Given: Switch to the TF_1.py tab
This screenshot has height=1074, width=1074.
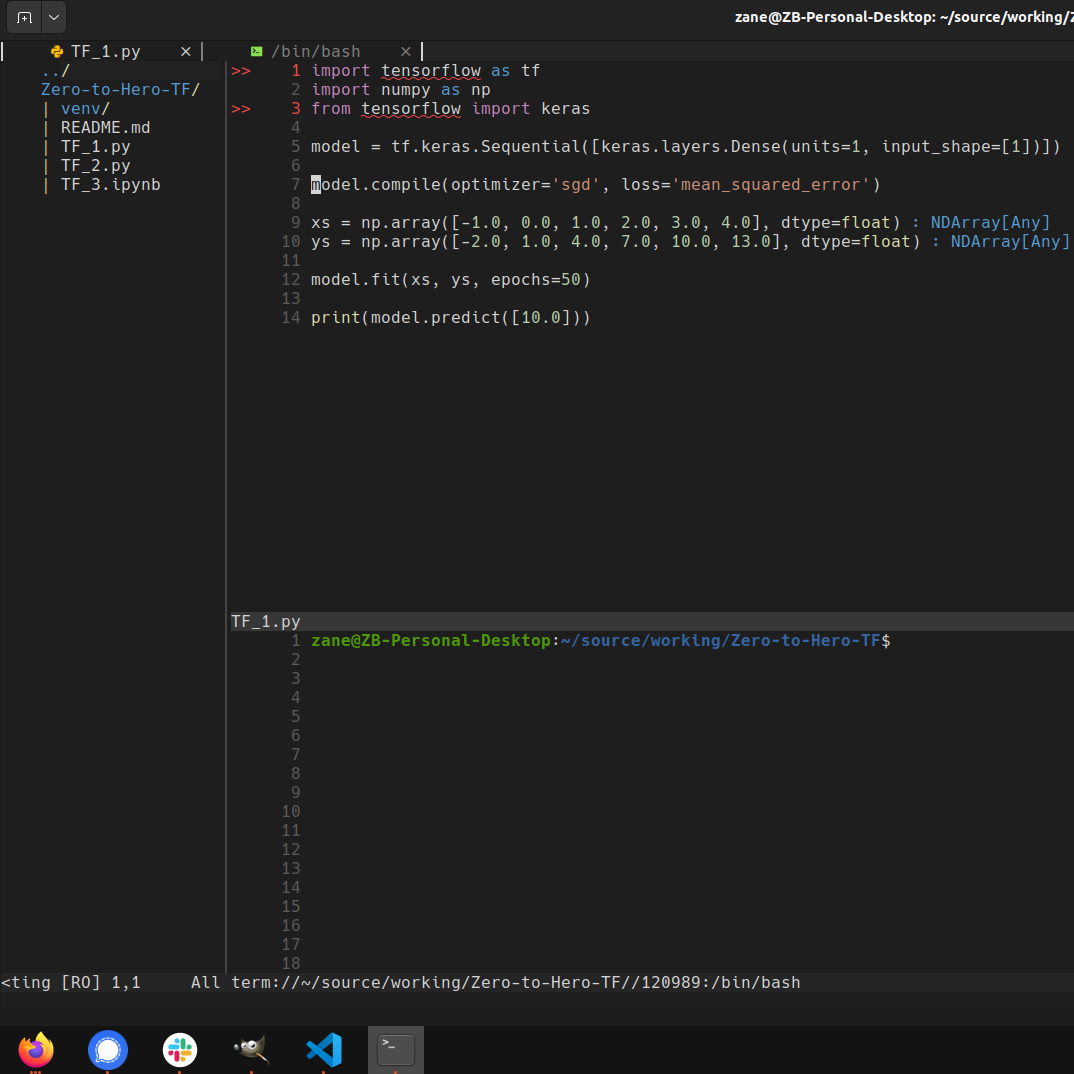Looking at the screenshot, I should pos(105,52).
